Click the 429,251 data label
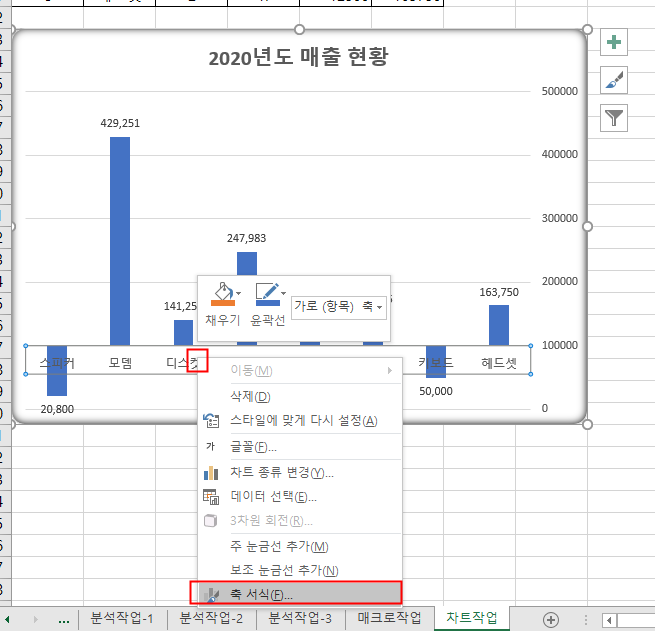 (120, 123)
